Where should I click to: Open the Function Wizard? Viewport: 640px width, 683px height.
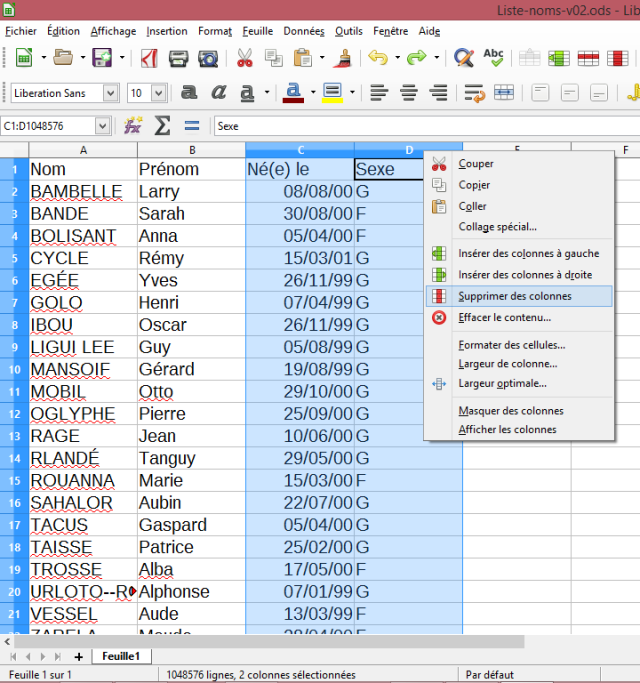[133, 126]
